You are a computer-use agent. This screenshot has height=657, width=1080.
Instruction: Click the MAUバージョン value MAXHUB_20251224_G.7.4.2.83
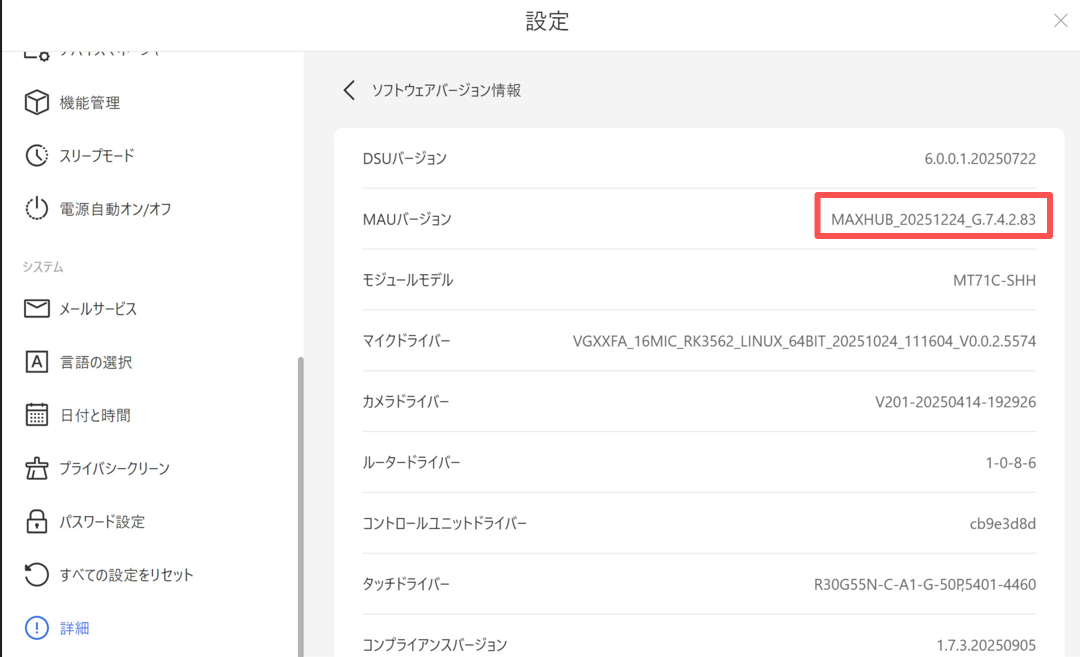click(x=933, y=219)
